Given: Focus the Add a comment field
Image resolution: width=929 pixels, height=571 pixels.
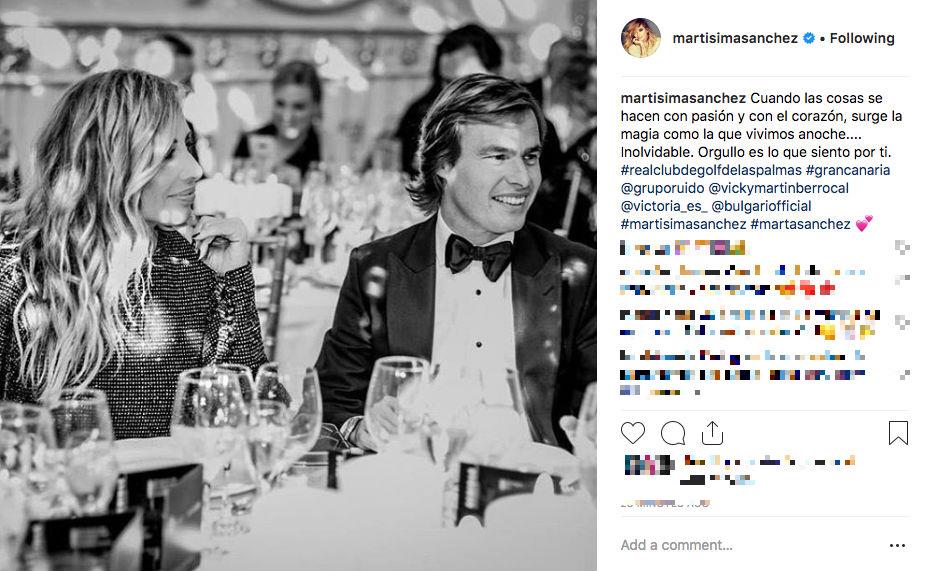Looking at the screenshot, I should click(x=740, y=546).
